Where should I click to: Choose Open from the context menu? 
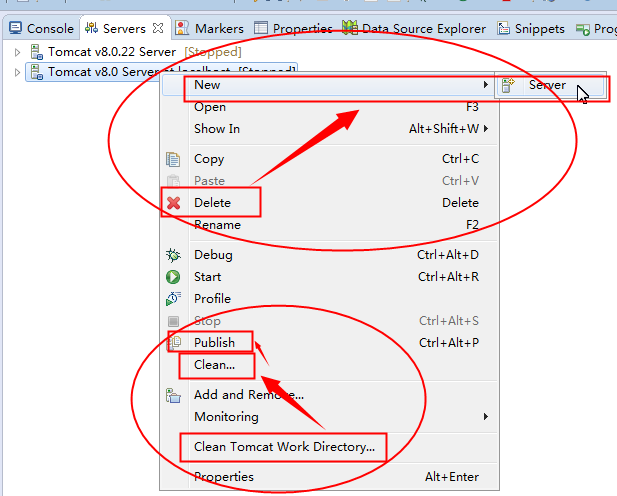330,107
